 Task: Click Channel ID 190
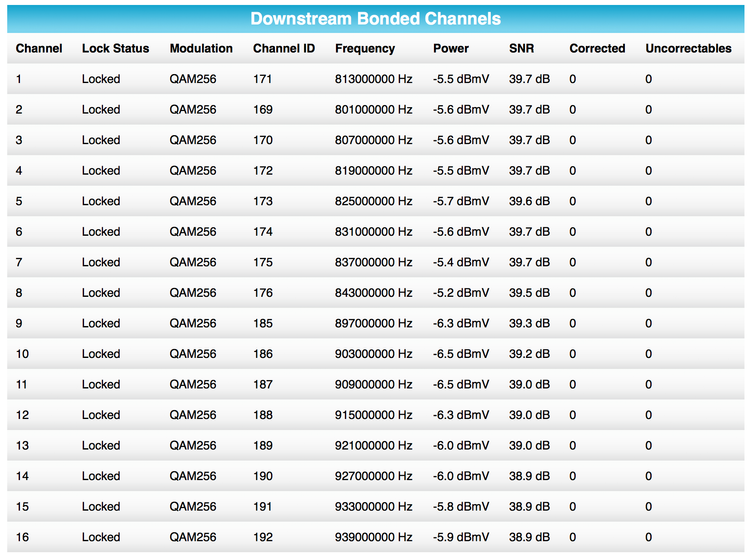point(263,476)
